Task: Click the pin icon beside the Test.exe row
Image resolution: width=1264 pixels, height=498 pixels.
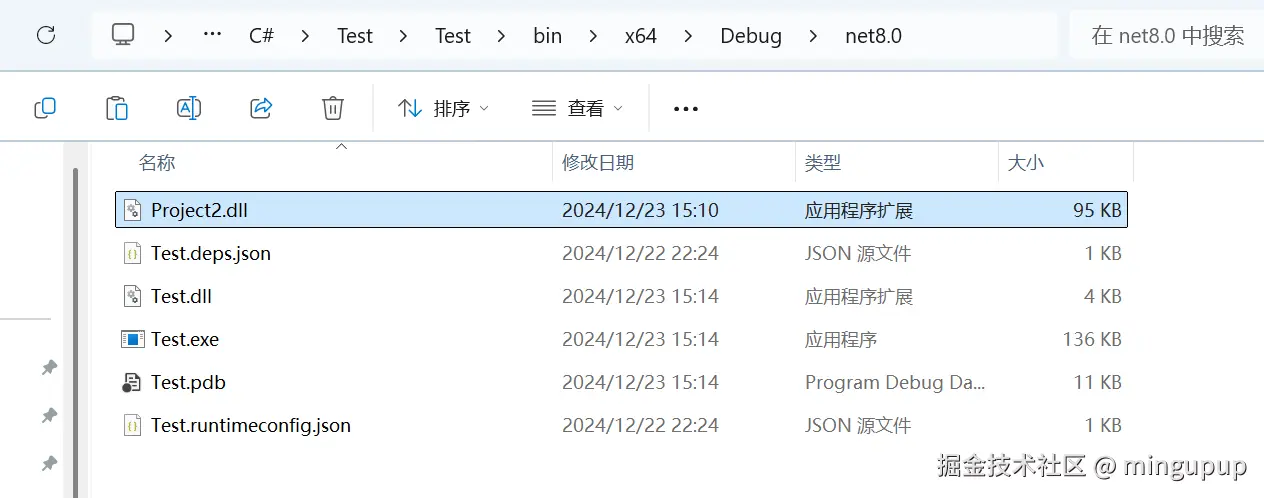Action: (x=48, y=368)
